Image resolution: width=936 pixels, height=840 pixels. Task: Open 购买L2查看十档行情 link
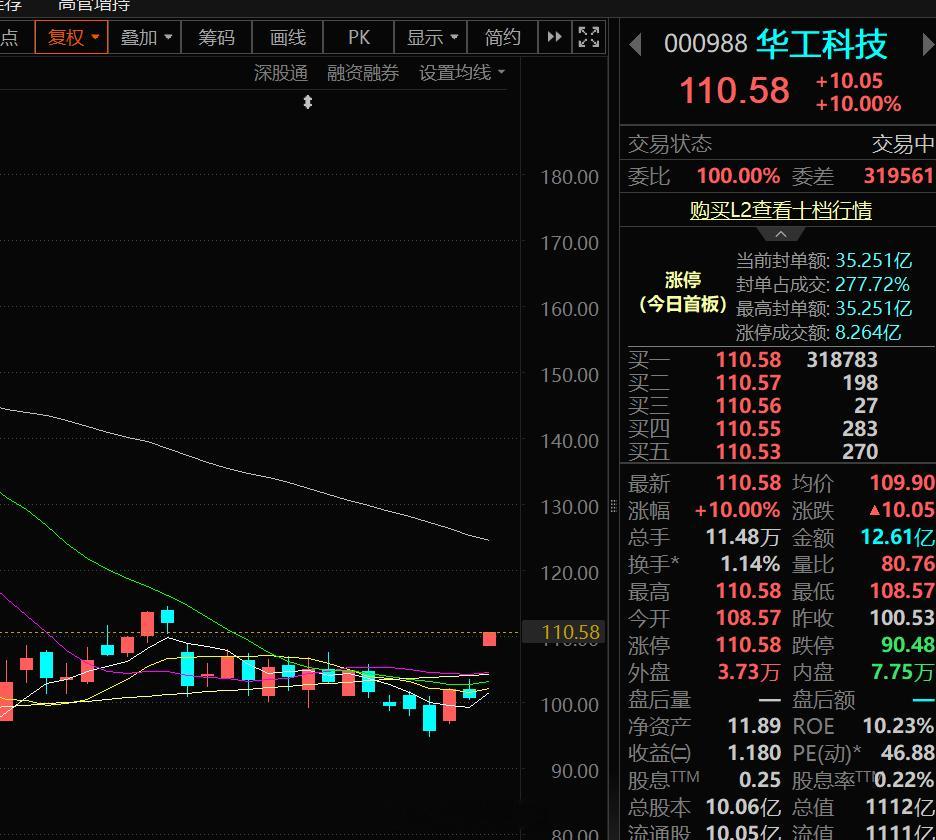(x=781, y=210)
